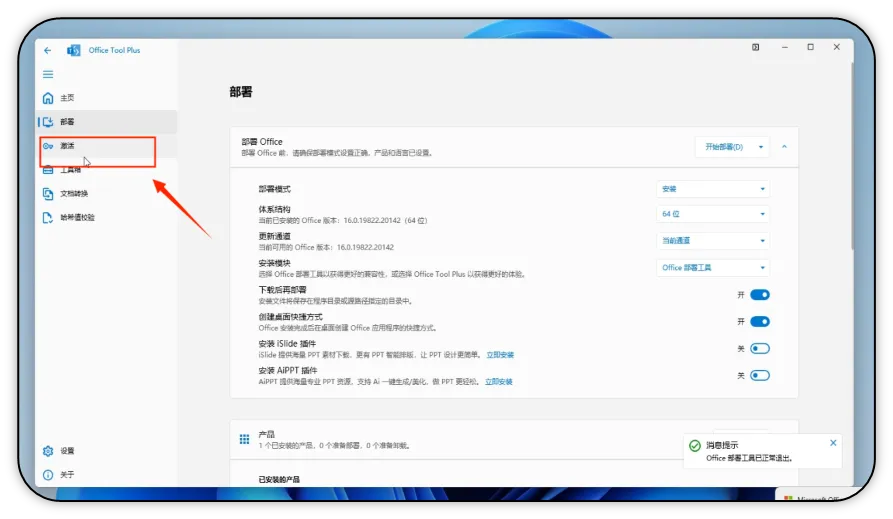Click the 消息提示 notification message text

[x=749, y=458]
